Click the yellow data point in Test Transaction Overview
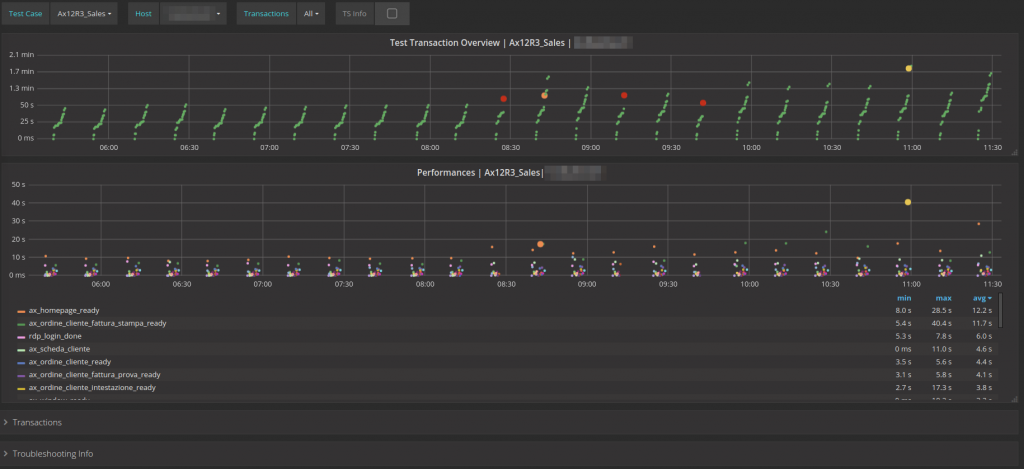The height and width of the screenshot is (469, 1024). (x=909, y=68)
